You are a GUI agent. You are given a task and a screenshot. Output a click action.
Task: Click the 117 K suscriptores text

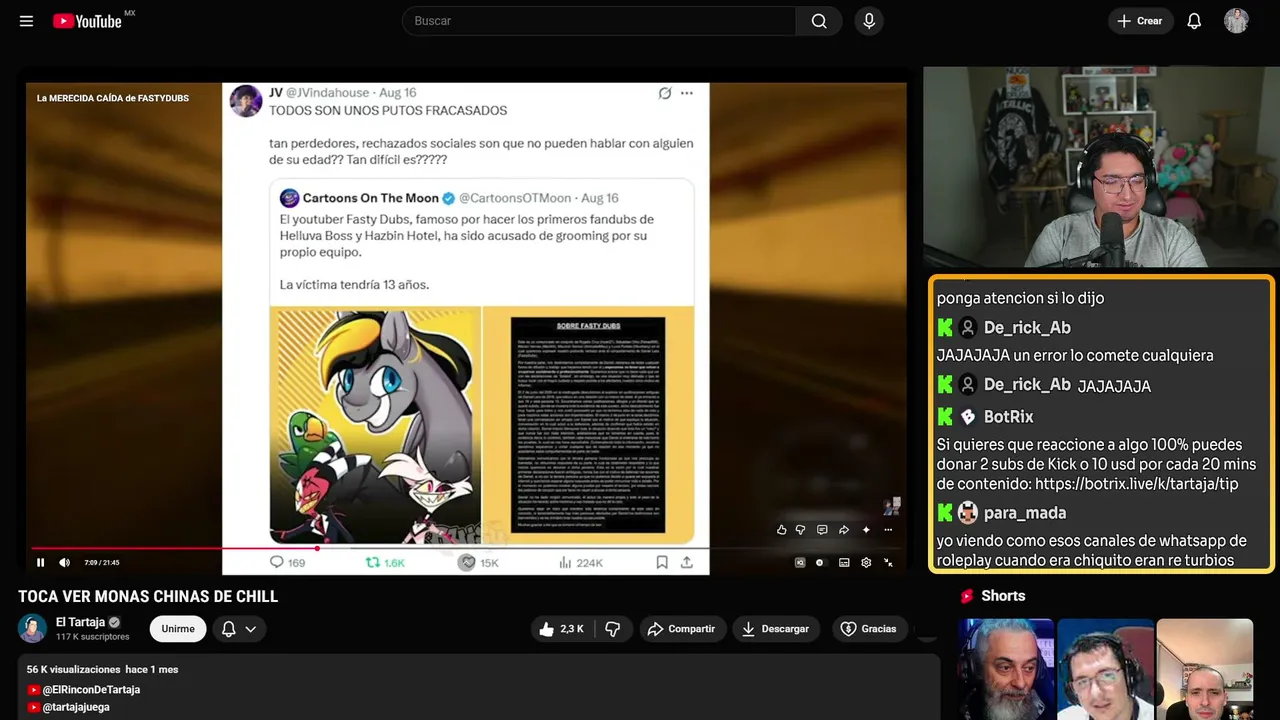click(x=93, y=637)
